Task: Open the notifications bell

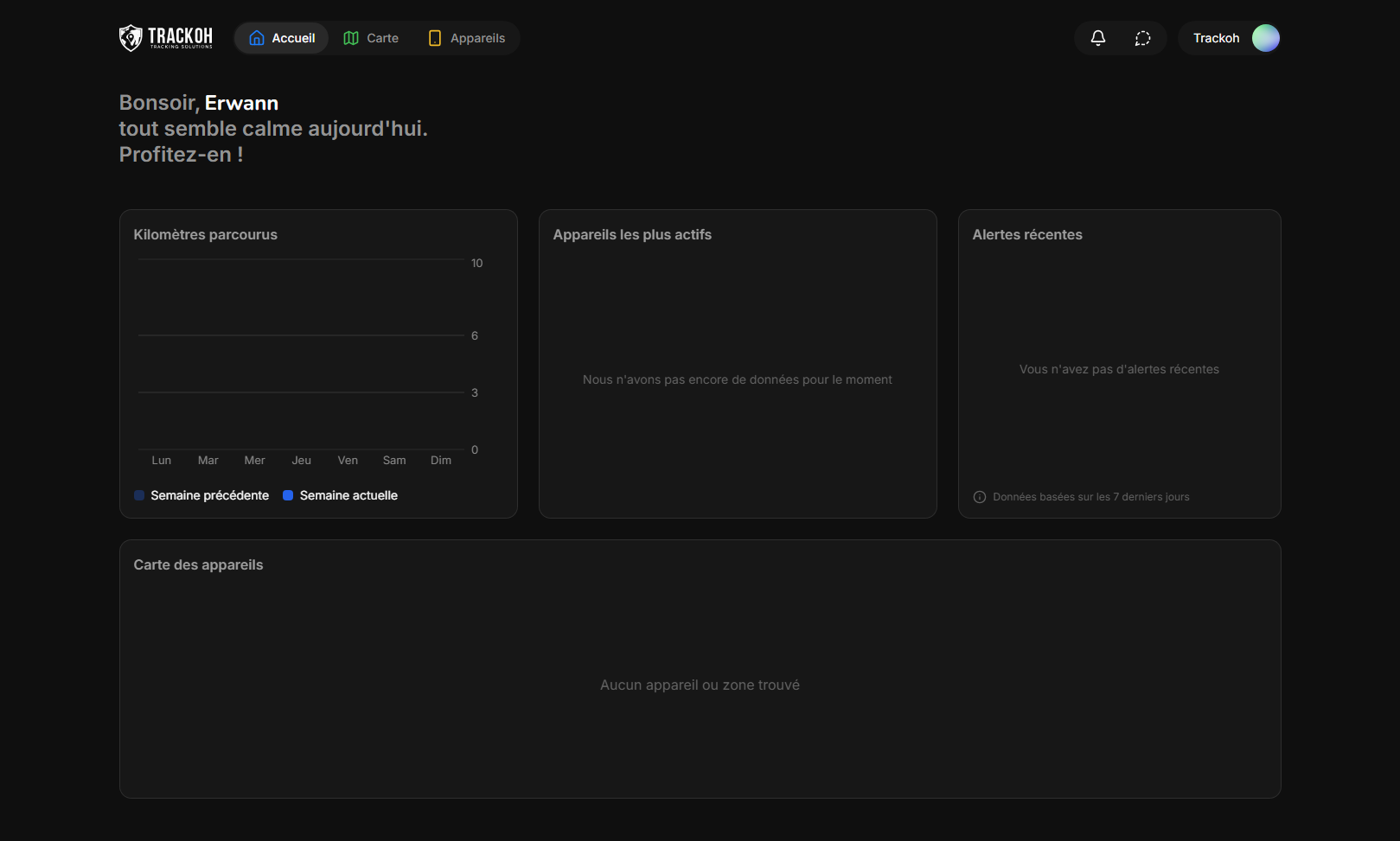Action: (1098, 38)
